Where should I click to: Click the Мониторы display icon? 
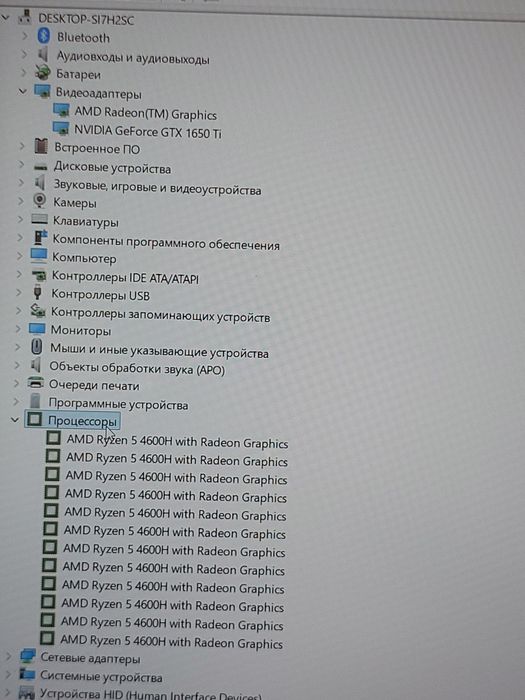coord(37,329)
